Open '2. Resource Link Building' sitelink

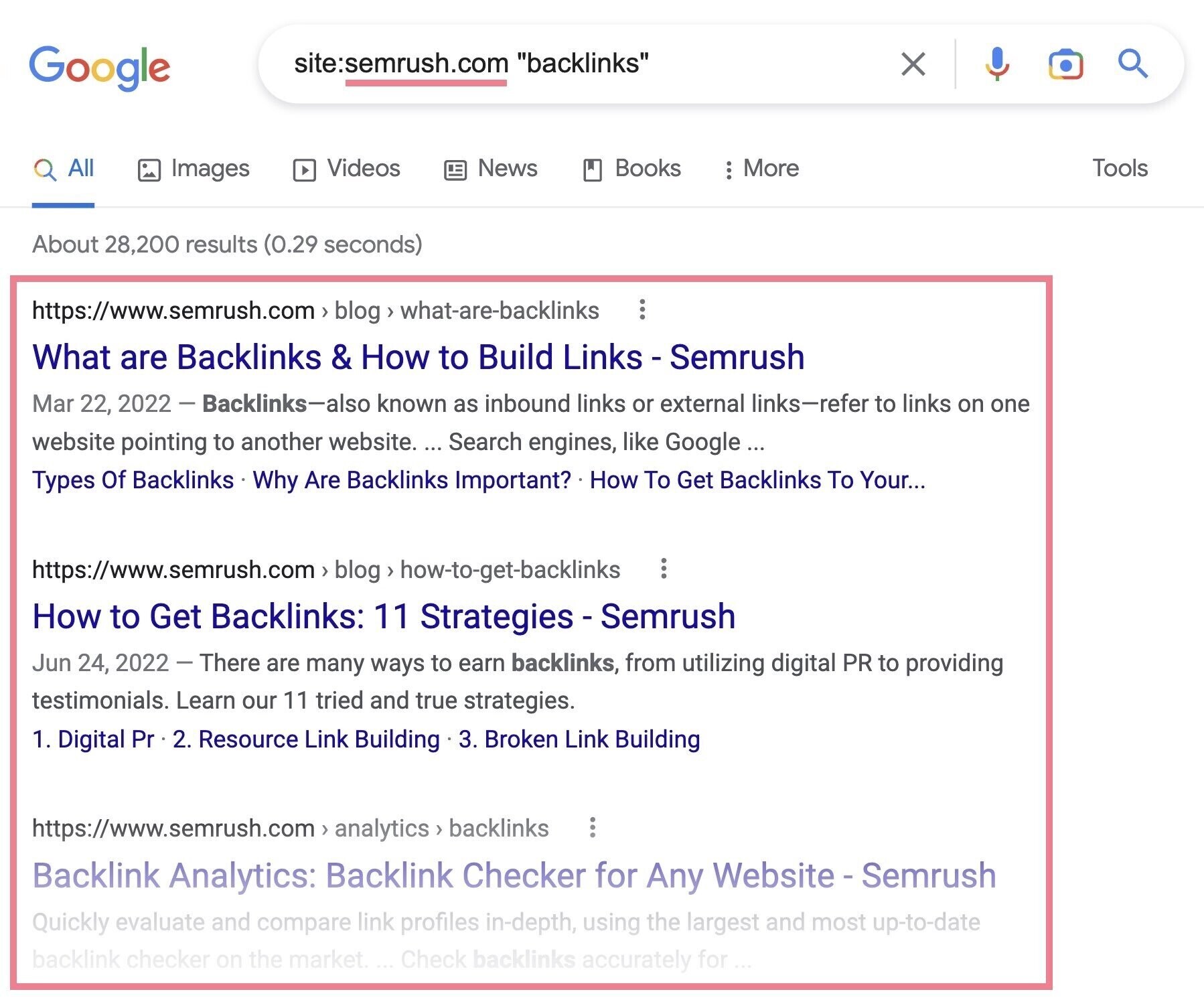click(x=306, y=739)
